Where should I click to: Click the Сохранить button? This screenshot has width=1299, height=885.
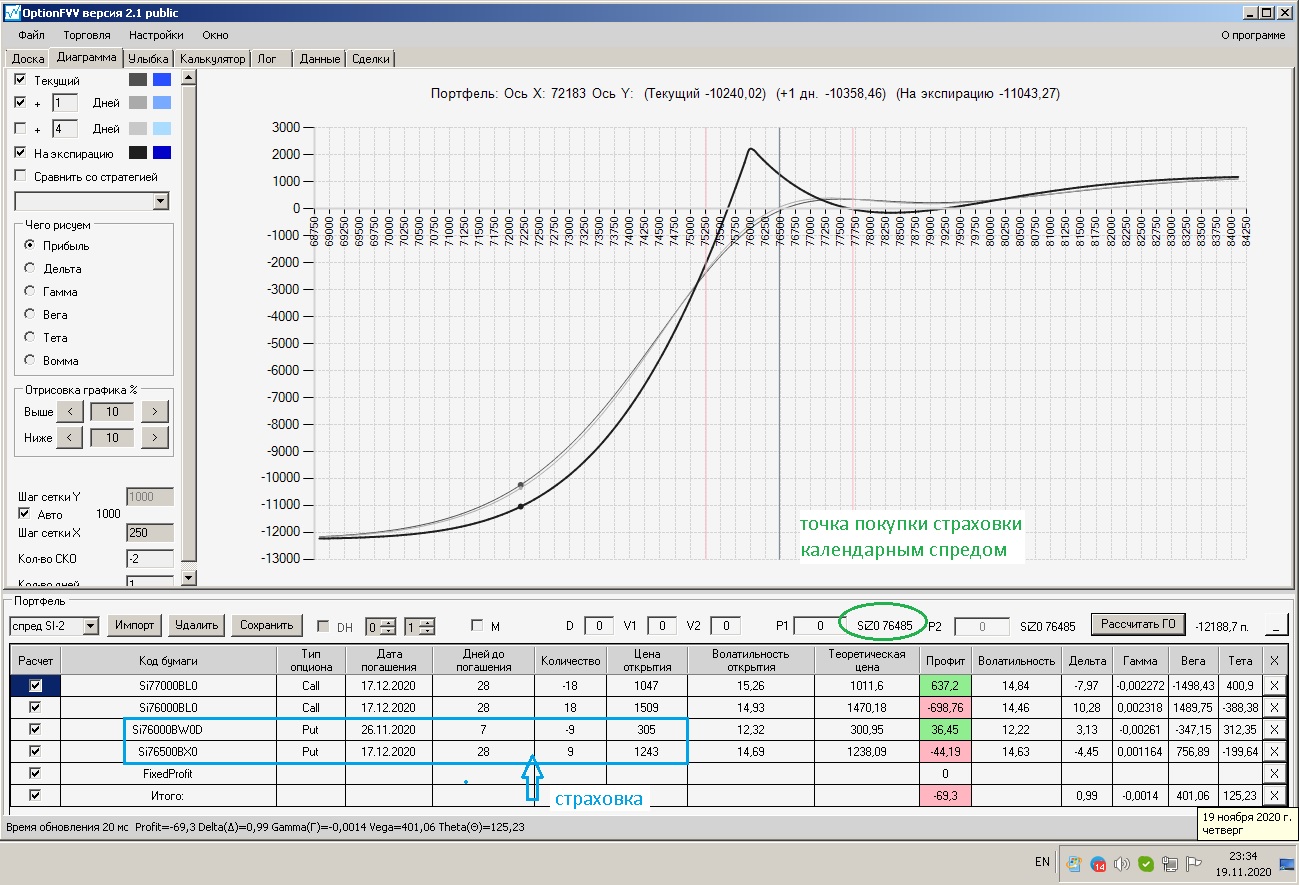[x=267, y=626]
